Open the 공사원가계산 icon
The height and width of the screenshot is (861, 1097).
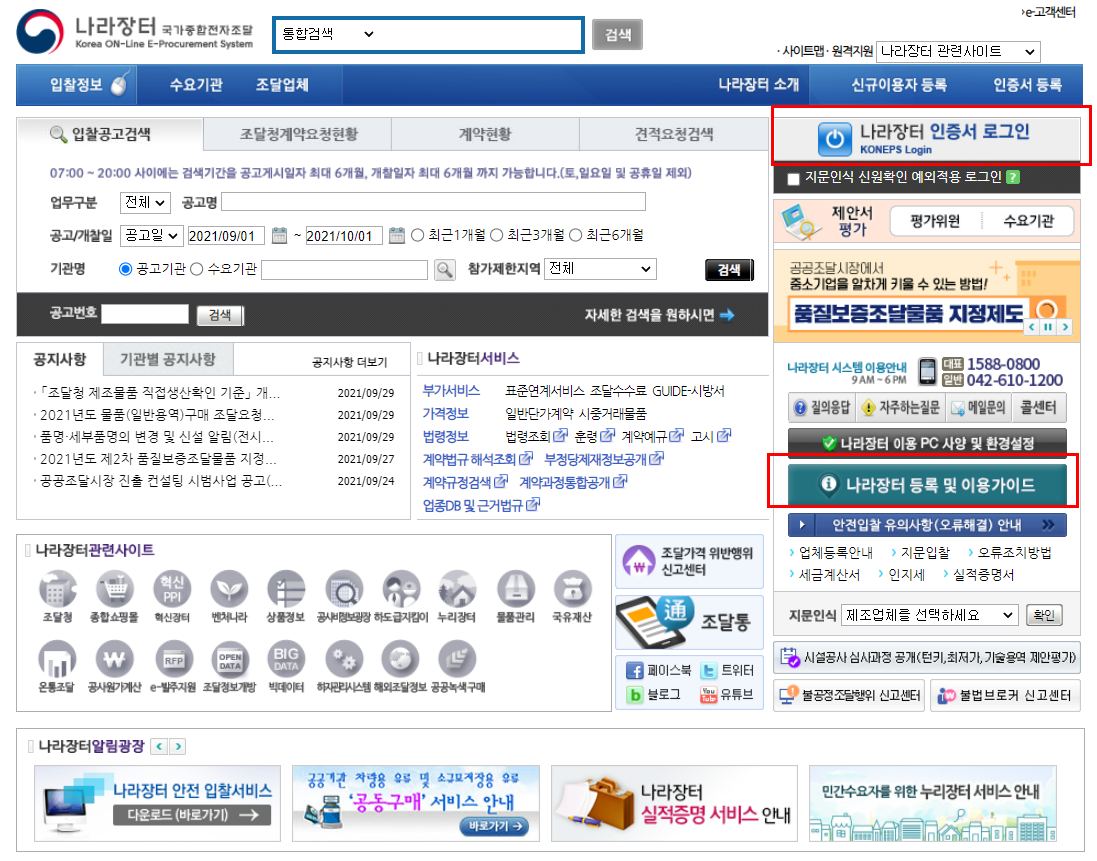point(114,659)
